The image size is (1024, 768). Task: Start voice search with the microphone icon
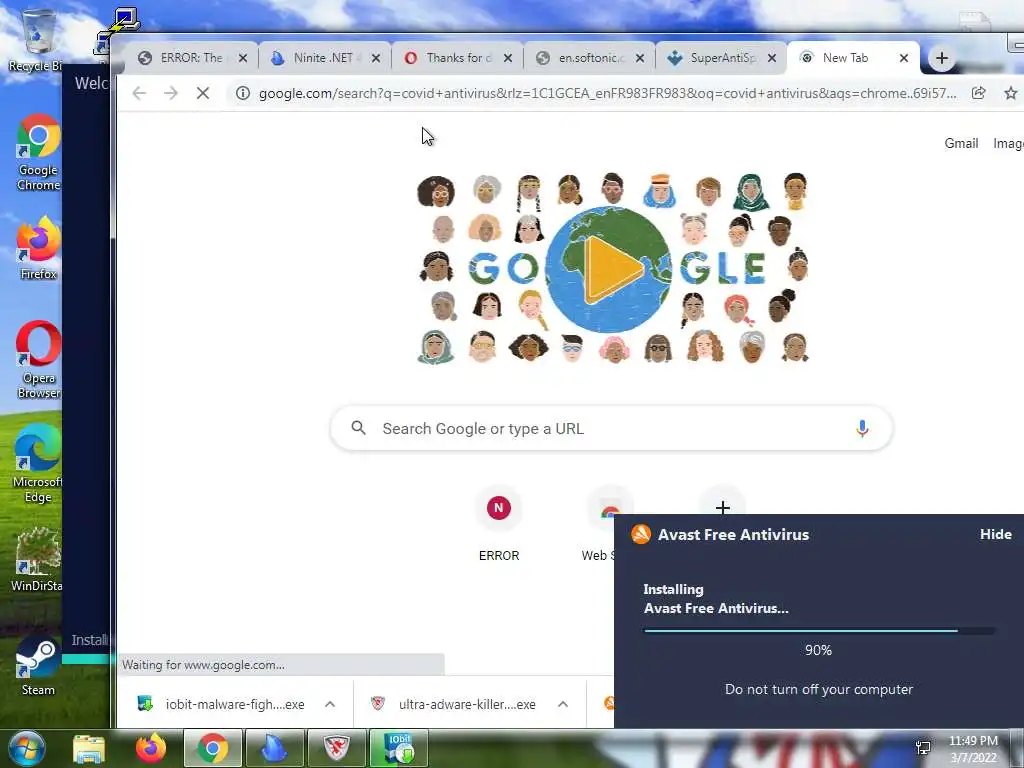[x=862, y=428]
